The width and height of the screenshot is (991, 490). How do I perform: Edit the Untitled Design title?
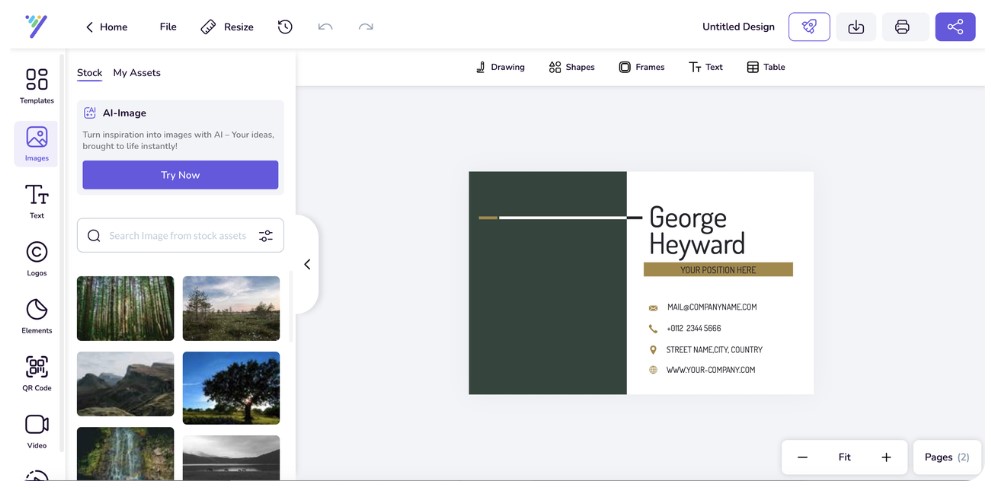coord(738,27)
